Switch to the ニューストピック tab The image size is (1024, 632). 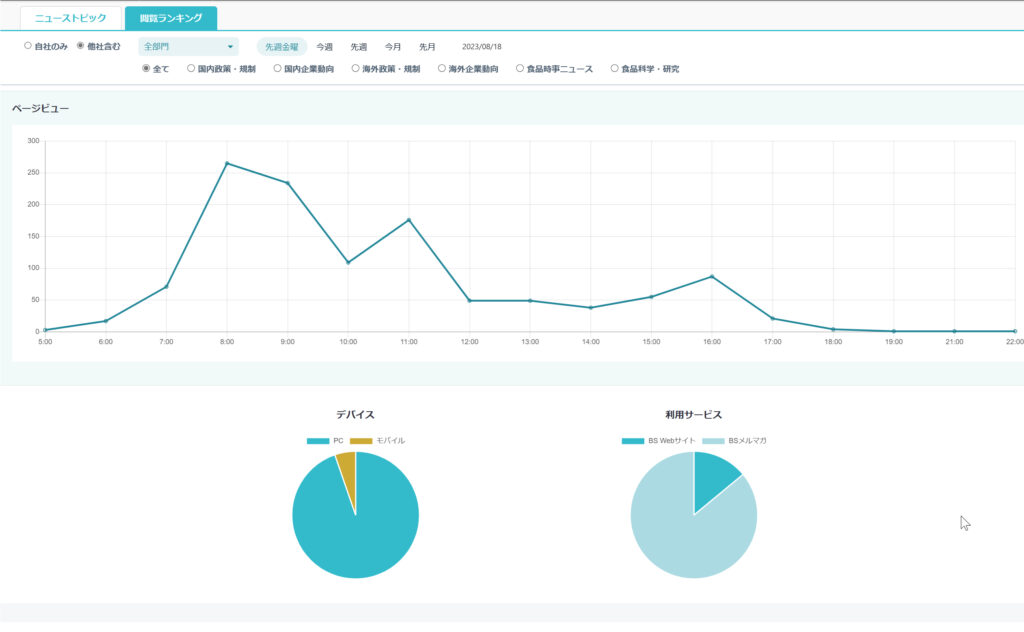[x=71, y=18]
